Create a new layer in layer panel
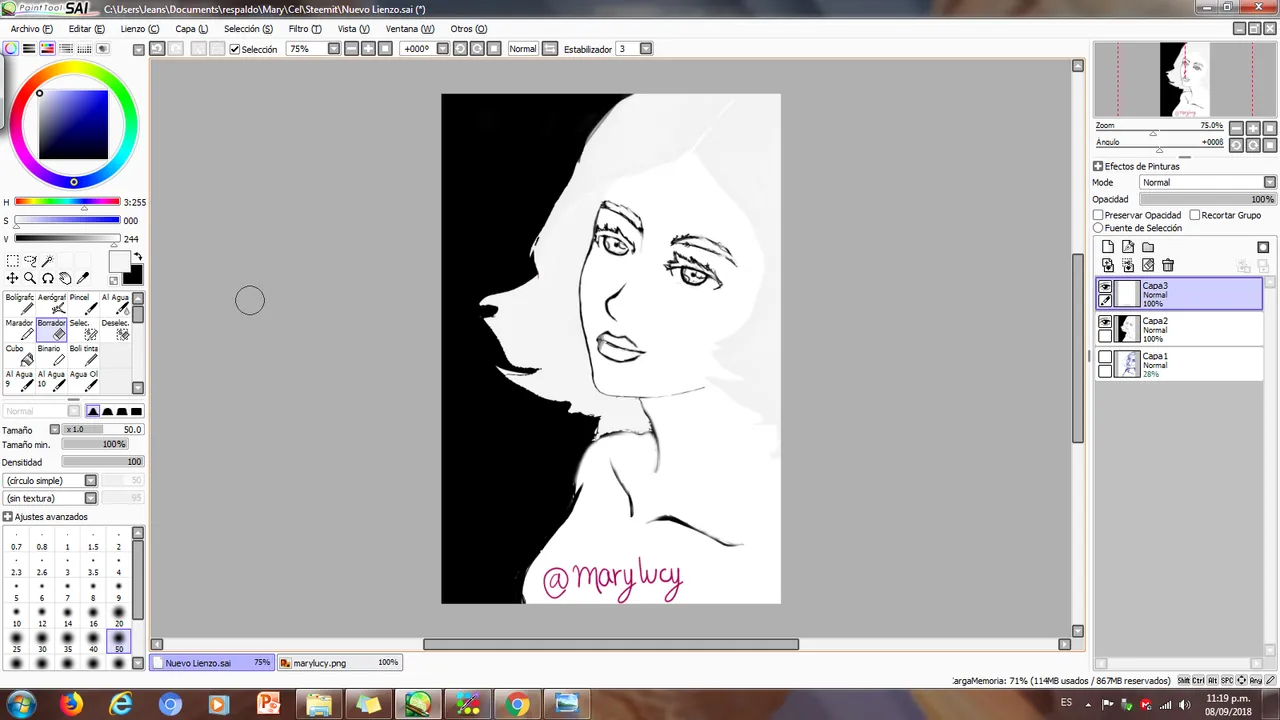Screen dimensions: 1280x720 [x=1108, y=247]
